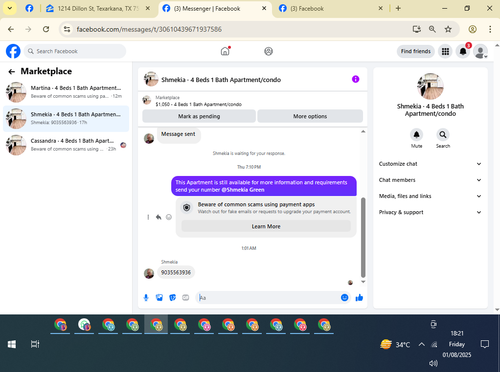Image resolution: width=500 pixels, height=372 pixels.
Task: Click listing thumbnail in details panel
Action: pos(430,86)
